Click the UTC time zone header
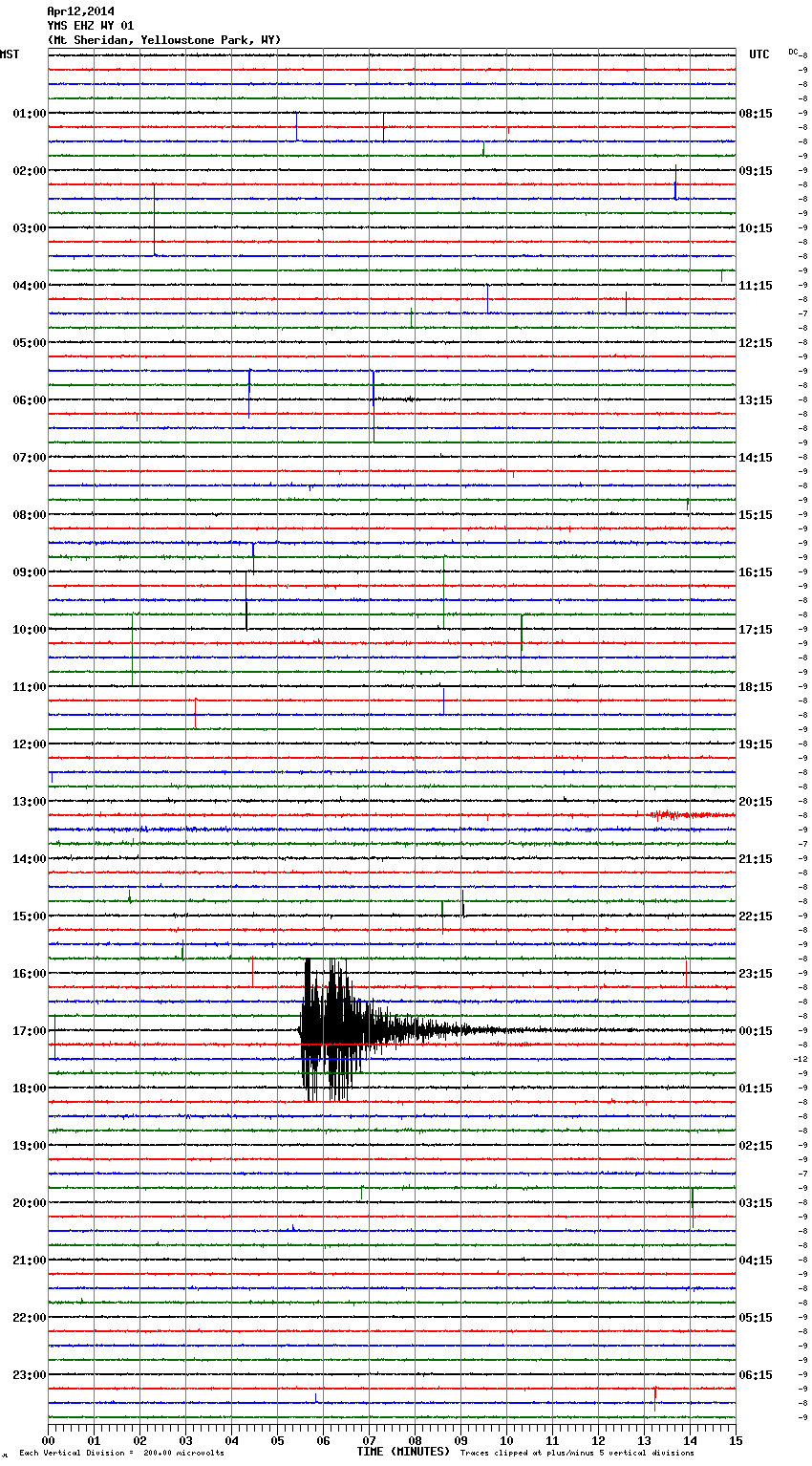The width and height of the screenshot is (812, 1466). click(759, 54)
